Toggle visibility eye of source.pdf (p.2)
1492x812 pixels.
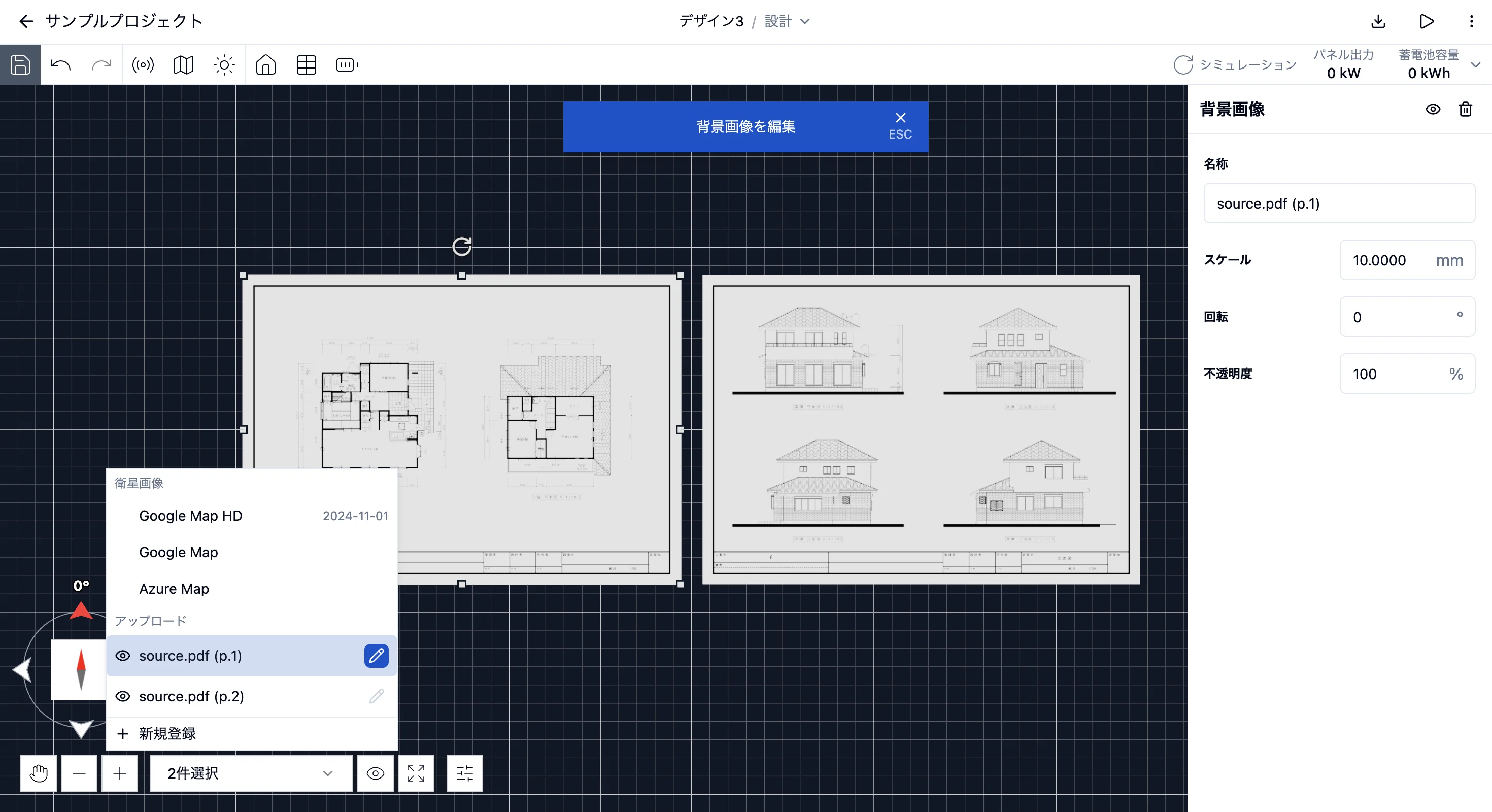tap(123, 696)
